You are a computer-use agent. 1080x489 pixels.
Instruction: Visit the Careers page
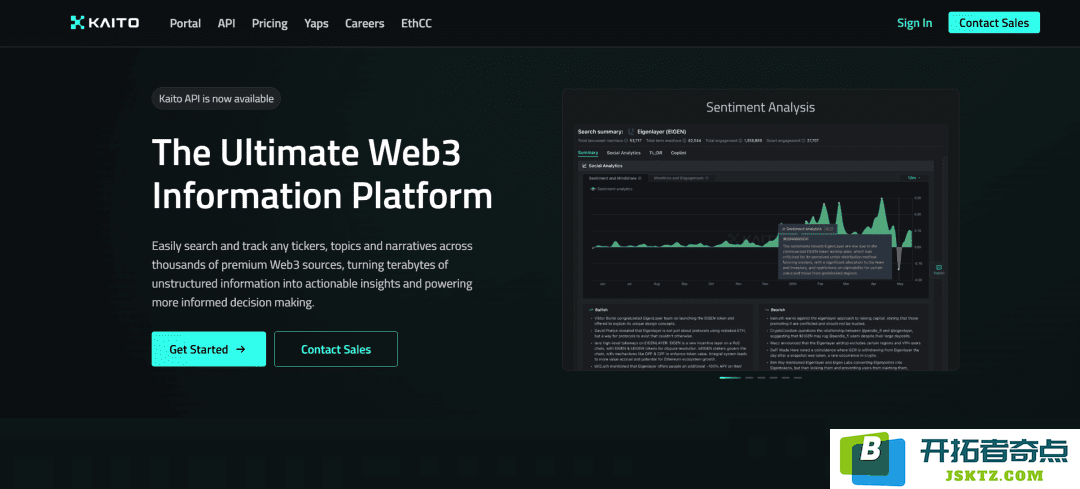click(364, 23)
